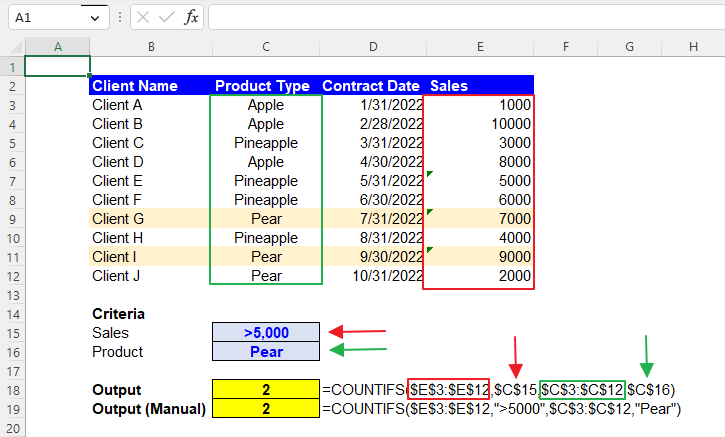
Task: Select column F header
Action: point(565,47)
